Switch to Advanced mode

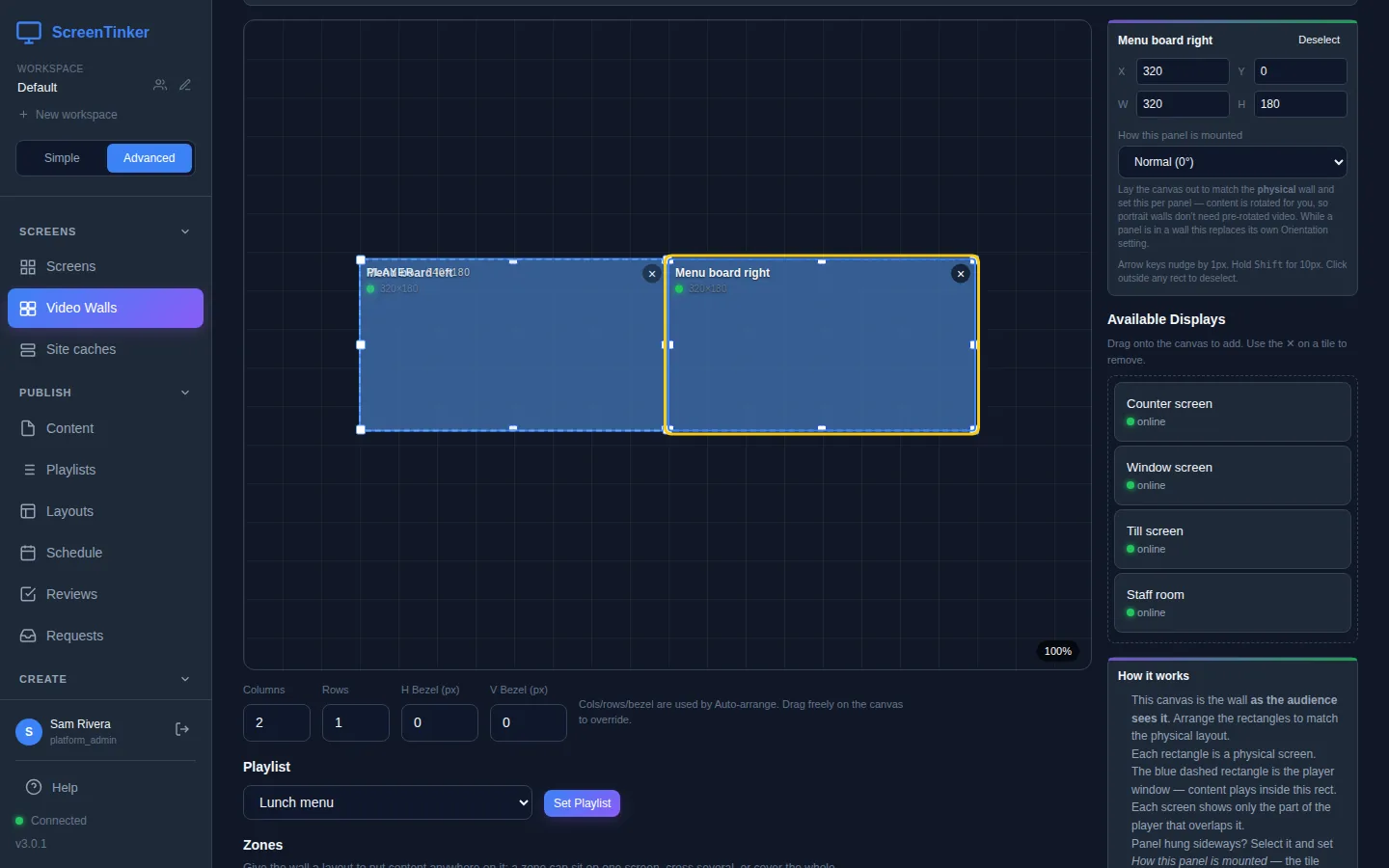point(150,158)
